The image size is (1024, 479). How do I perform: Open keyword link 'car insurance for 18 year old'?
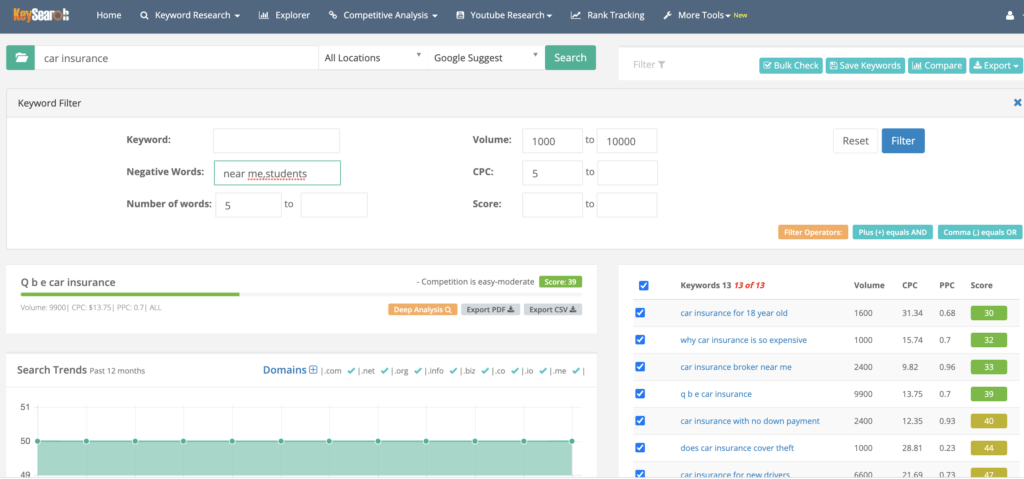733,313
